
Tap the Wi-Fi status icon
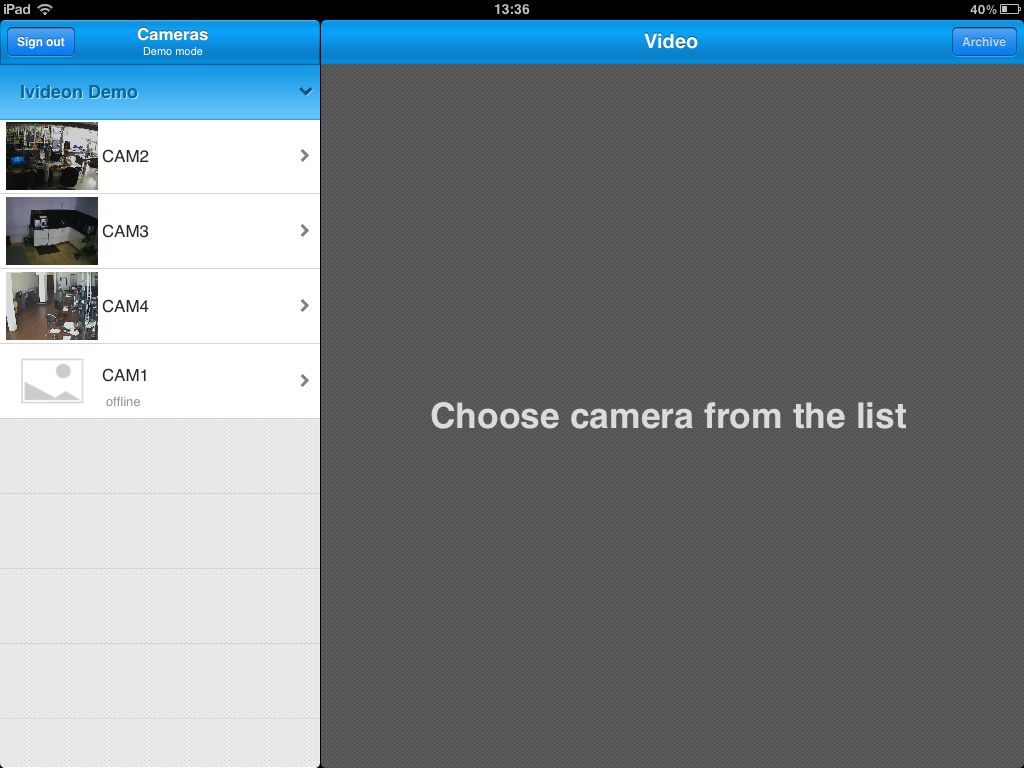[x=44, y=9]
